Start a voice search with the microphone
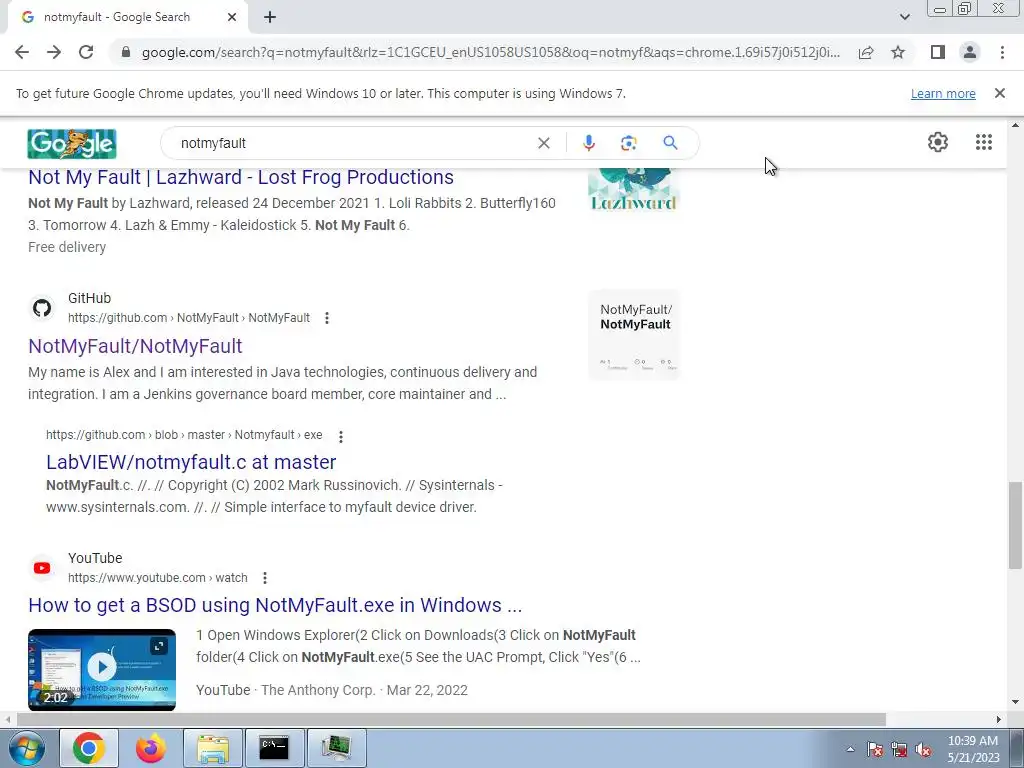 click(x=588, y=143)
